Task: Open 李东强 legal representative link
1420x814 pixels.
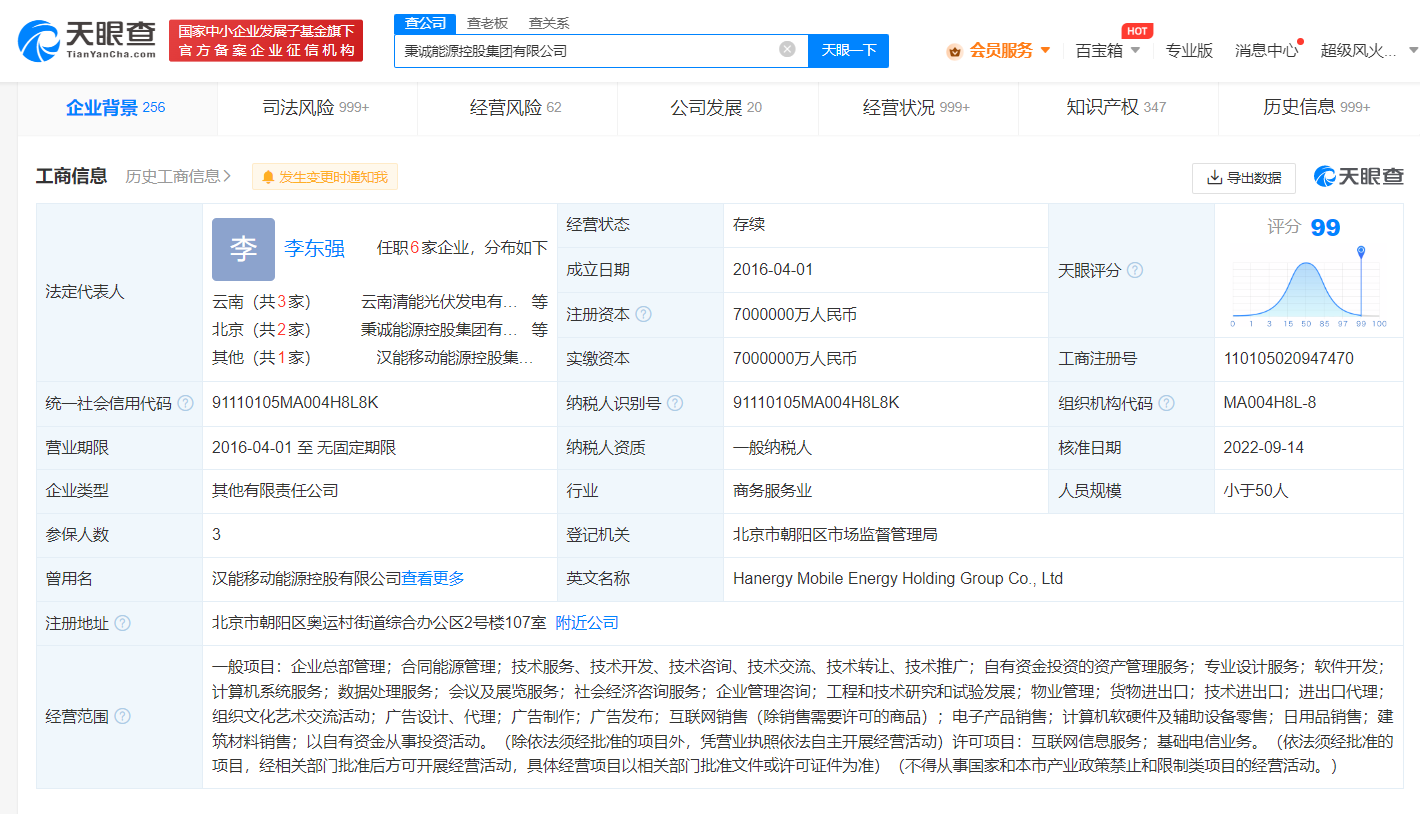Action: 314,249
